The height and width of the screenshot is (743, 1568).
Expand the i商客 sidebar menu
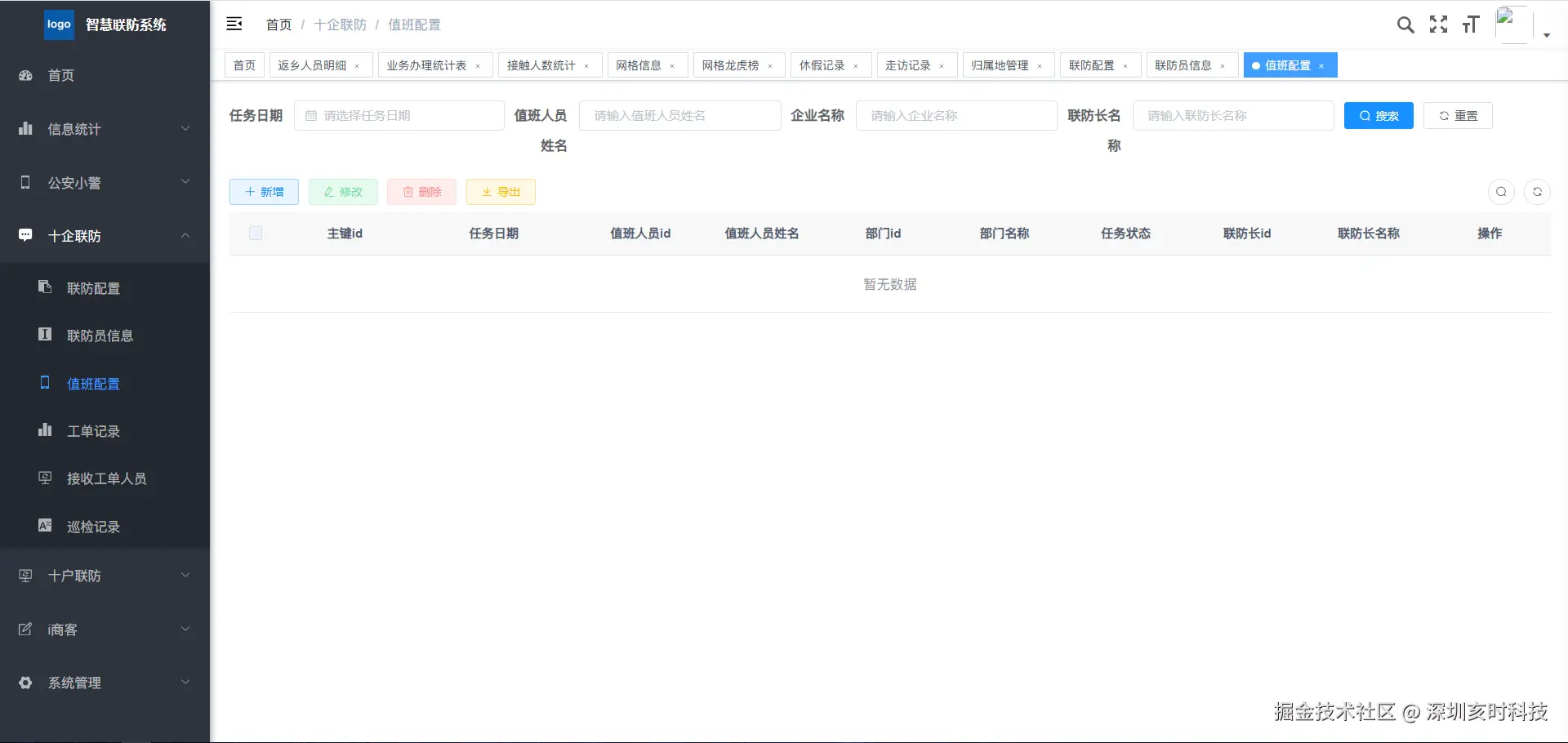click(105, 630)
